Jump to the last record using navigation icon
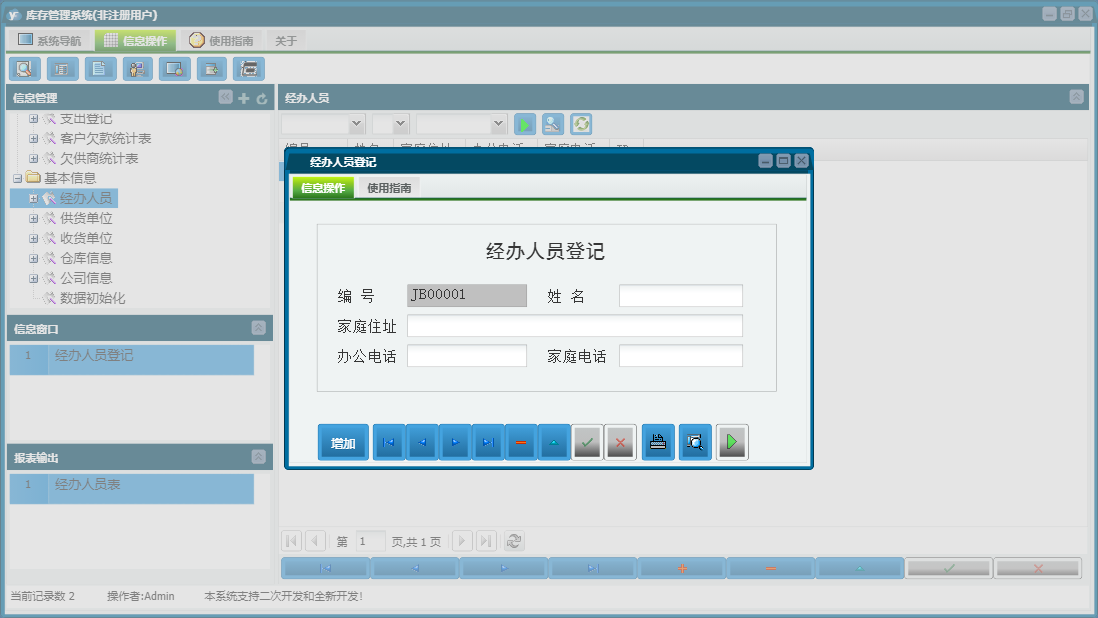 click(x=487, y=441)
